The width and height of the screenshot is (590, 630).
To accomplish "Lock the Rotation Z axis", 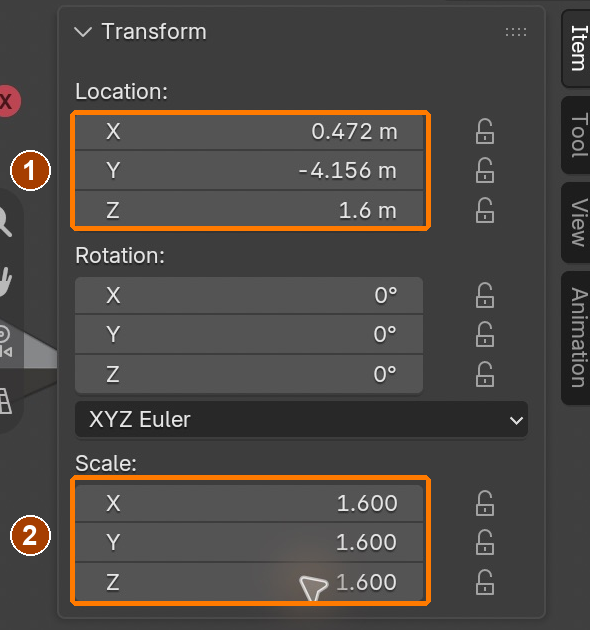I will click(485, 374).
